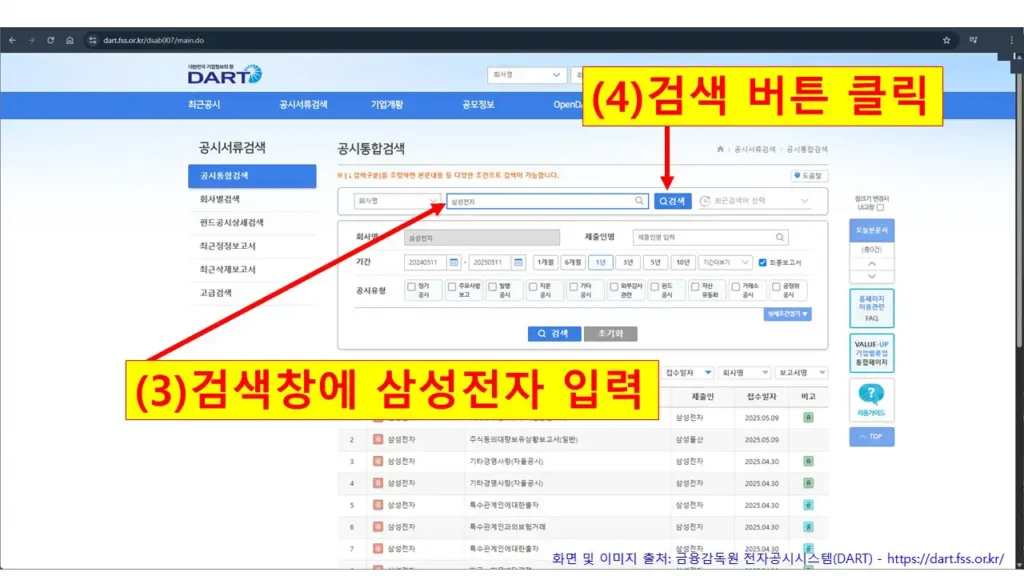
Task: Click the blue 공 badge in row 5
Action: point(808,505)
